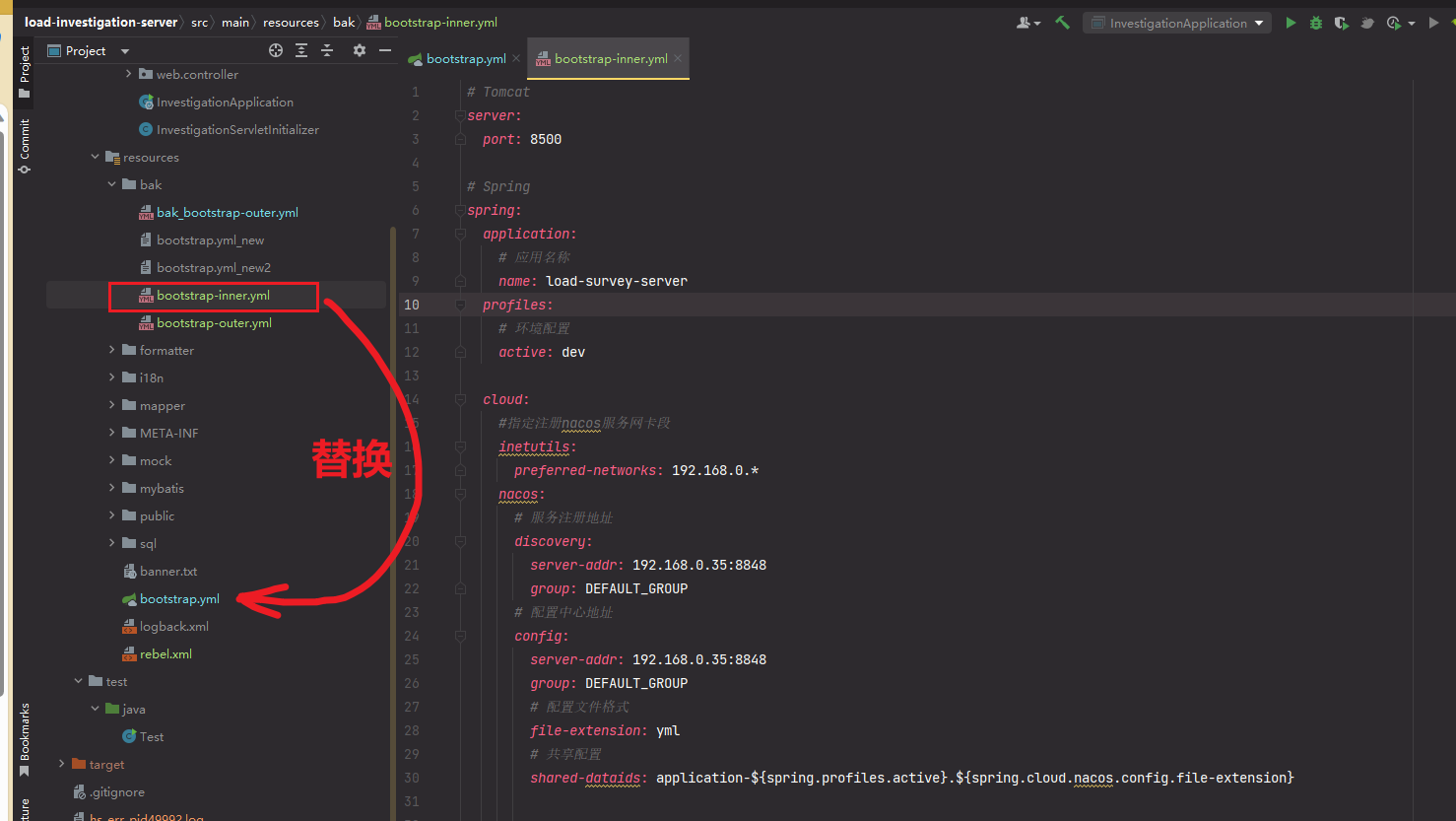Close the bootstrap-inner.yml tab
Image resolution: width=1456 pixels, height=821 pixels.
(x=678, y=59)
